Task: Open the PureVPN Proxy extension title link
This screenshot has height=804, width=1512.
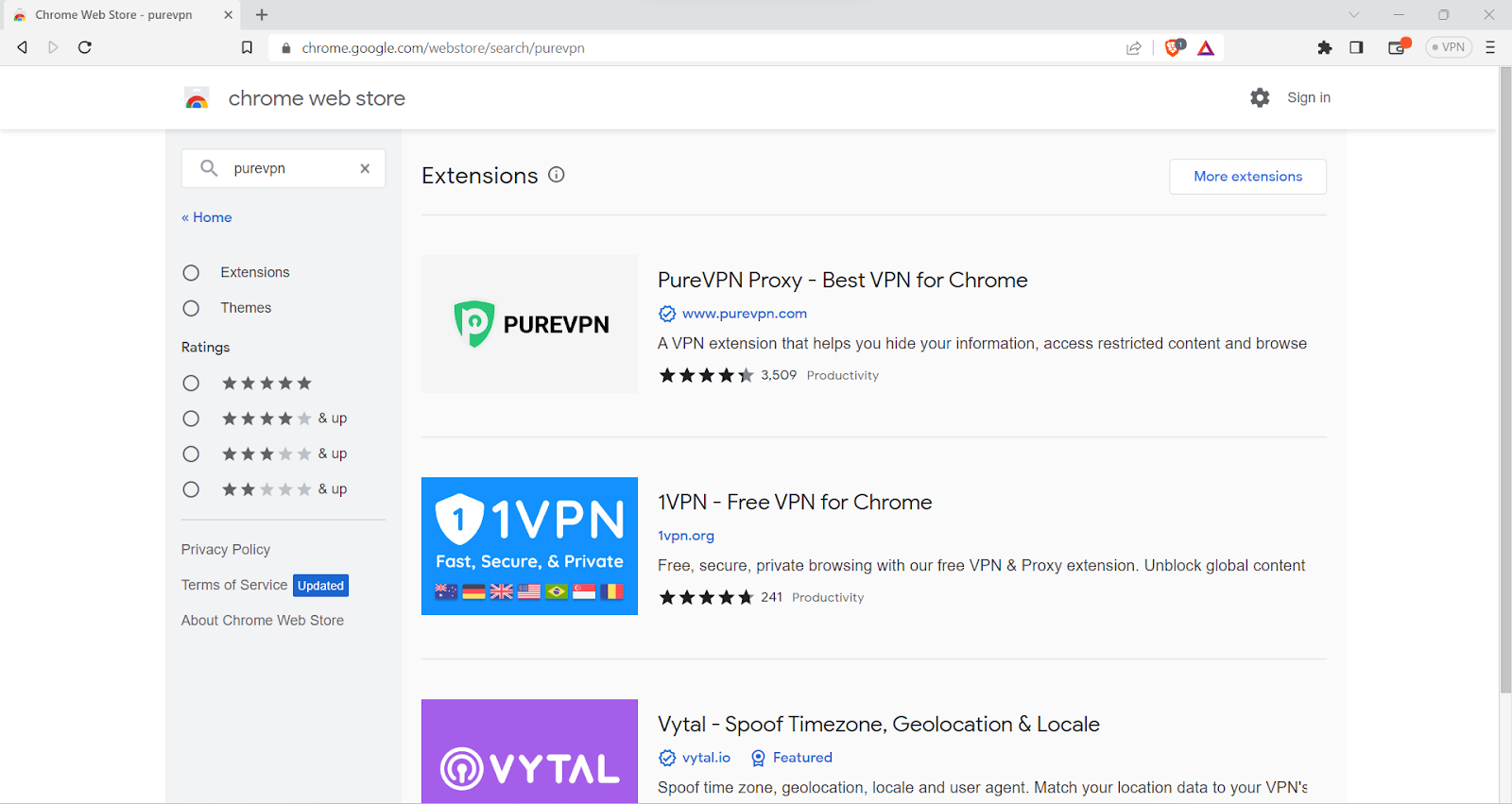Action: (842, 281)
